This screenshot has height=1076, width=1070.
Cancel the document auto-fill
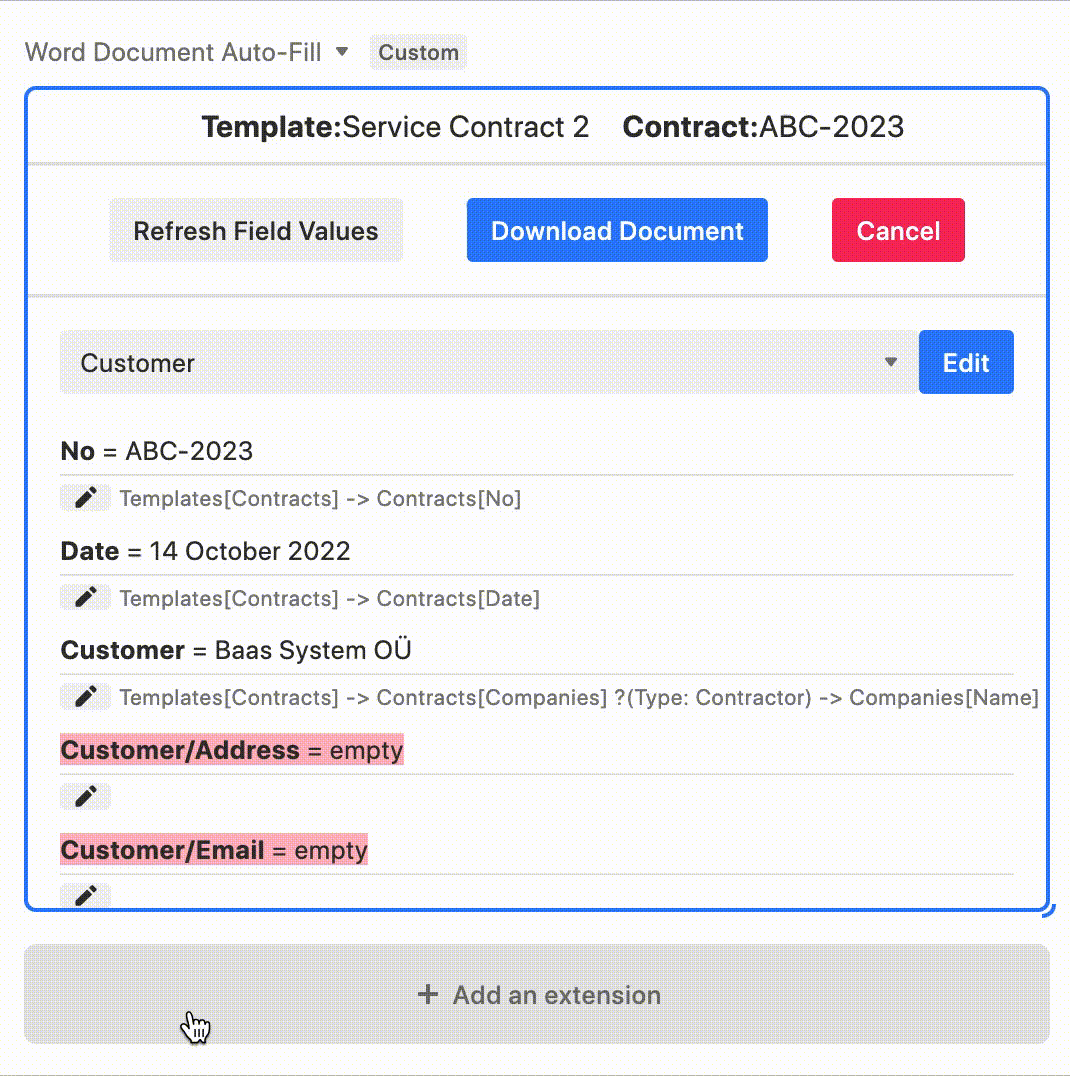[898, 231]
